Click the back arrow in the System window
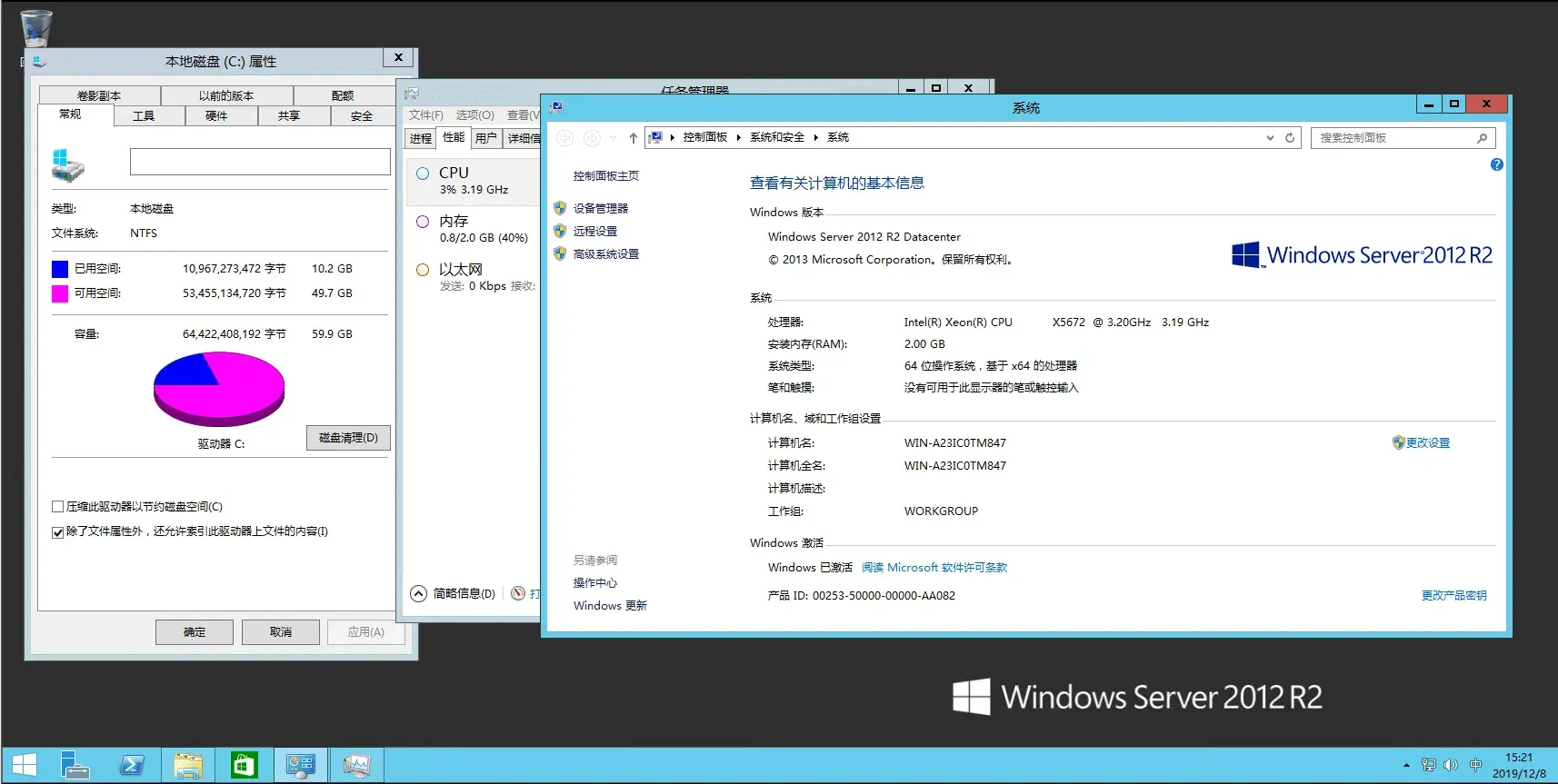Screen dimensions: 1558x784 click(565, 138)
